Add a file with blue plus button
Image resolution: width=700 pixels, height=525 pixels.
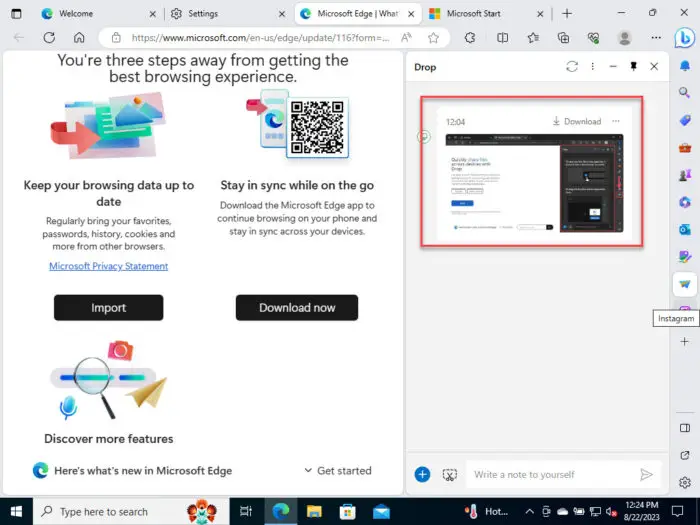[422, 474]
